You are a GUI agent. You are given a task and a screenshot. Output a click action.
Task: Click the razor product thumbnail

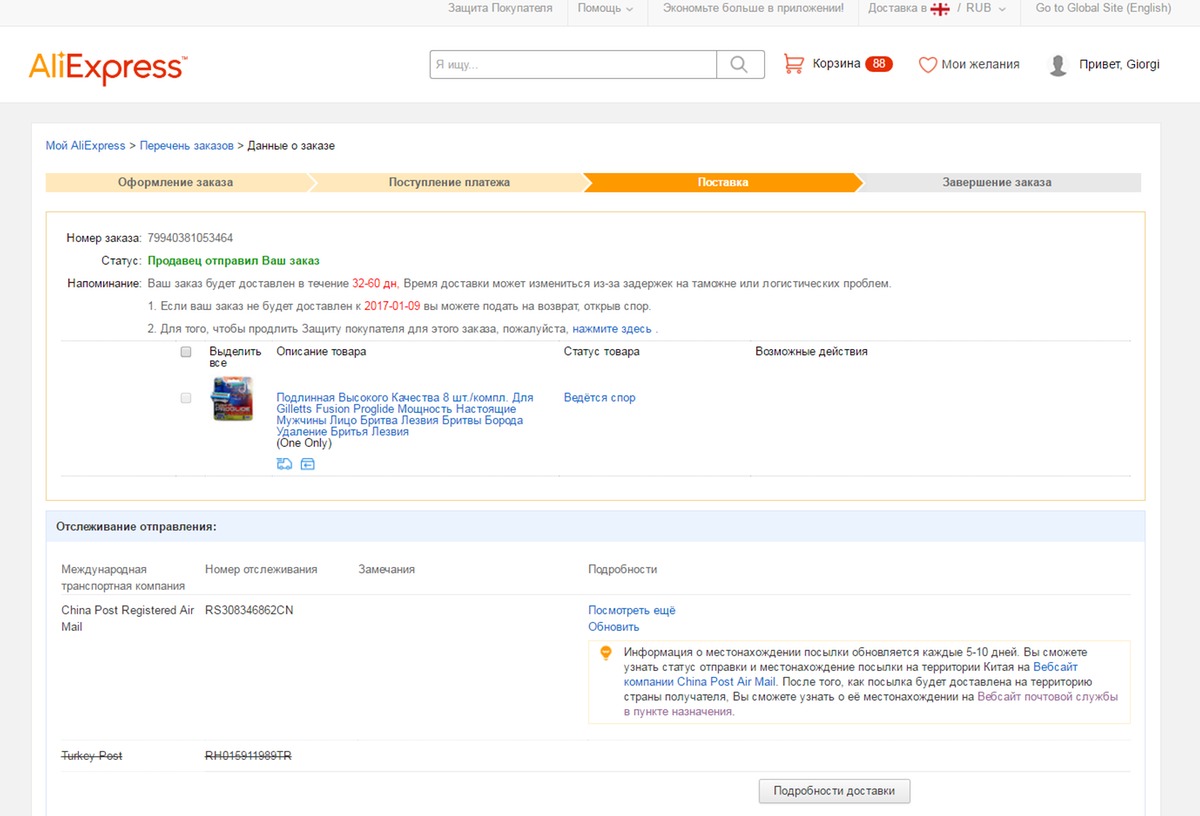pos(232,399)
